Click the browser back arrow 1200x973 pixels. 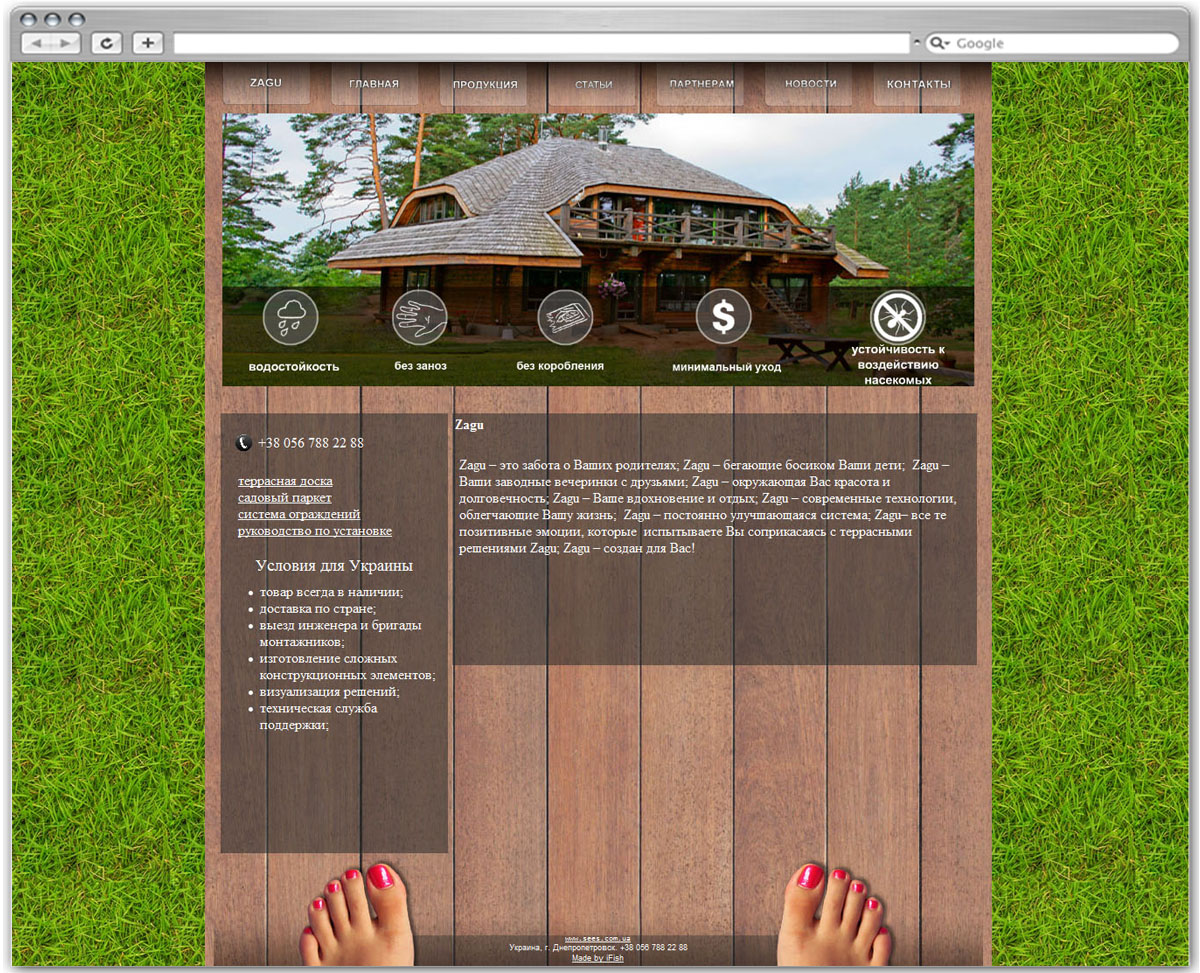click(x=36, y=43)
